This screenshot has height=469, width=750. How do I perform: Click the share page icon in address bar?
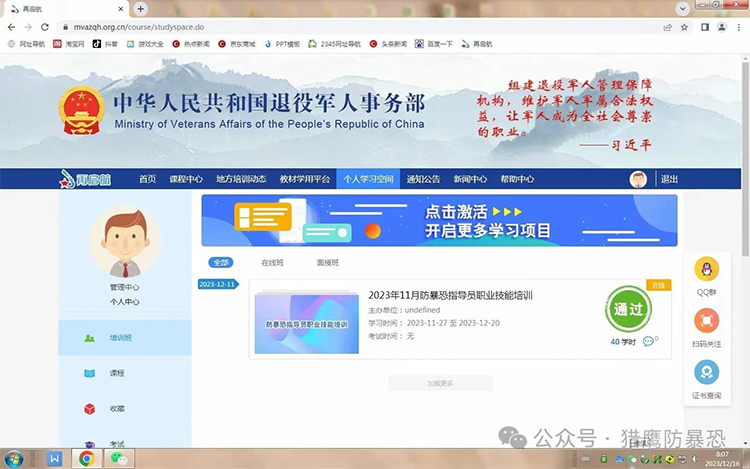coord(667,27)
